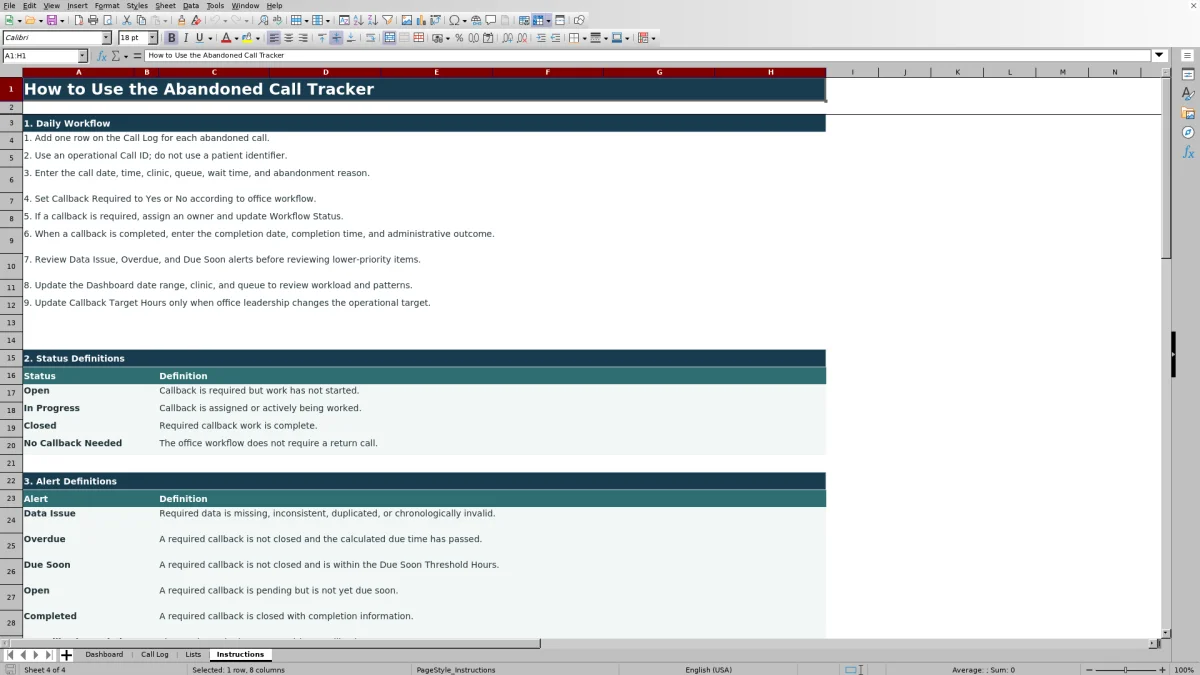Open Find and Replace icon
Viewport: 1200px width, 675px height.
(x=263, y=20)
